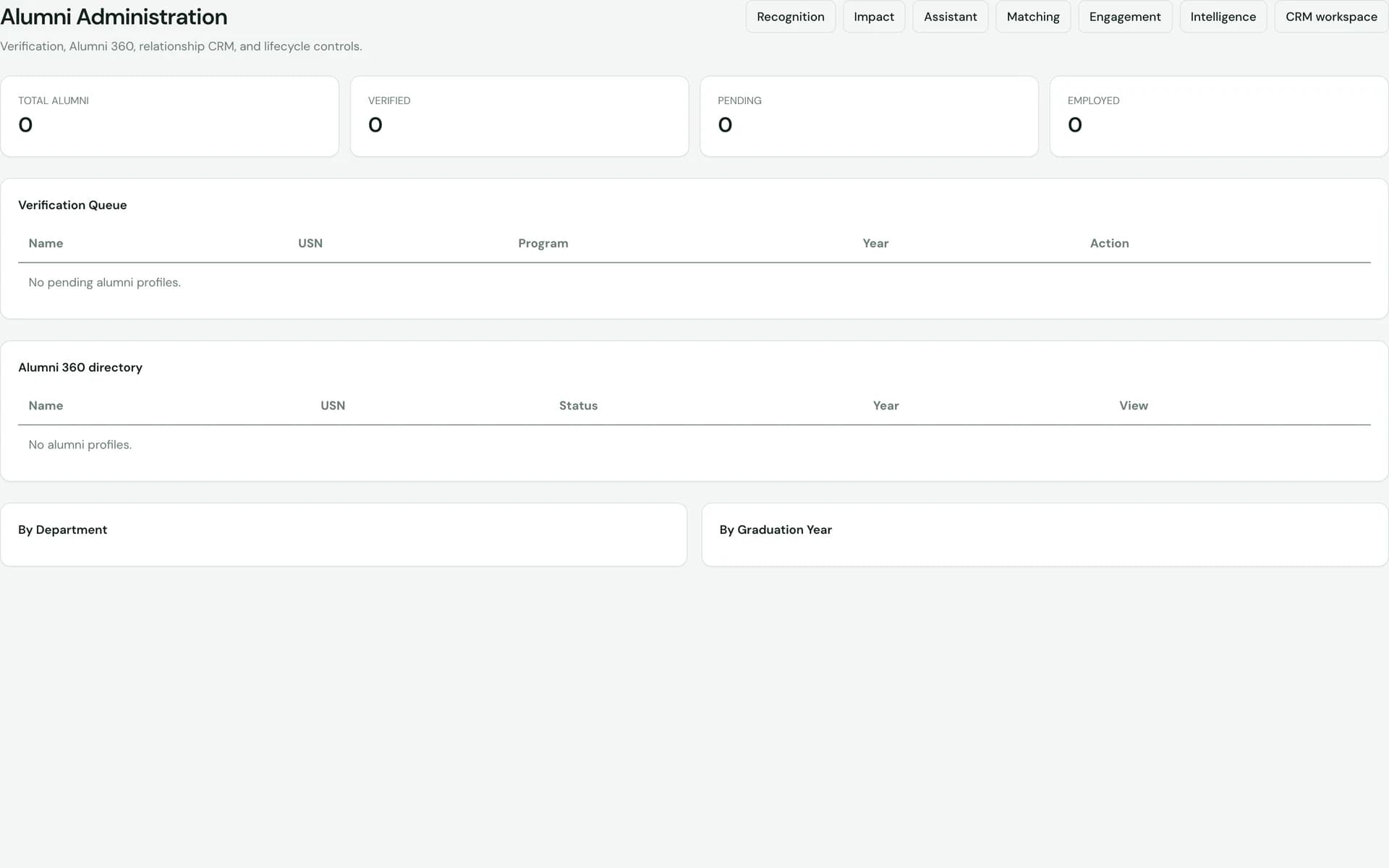The width and height of the screenshot is (1389, 868).
Task: Click 'No pending alumni profiles.' message
Action: point(104,283)
